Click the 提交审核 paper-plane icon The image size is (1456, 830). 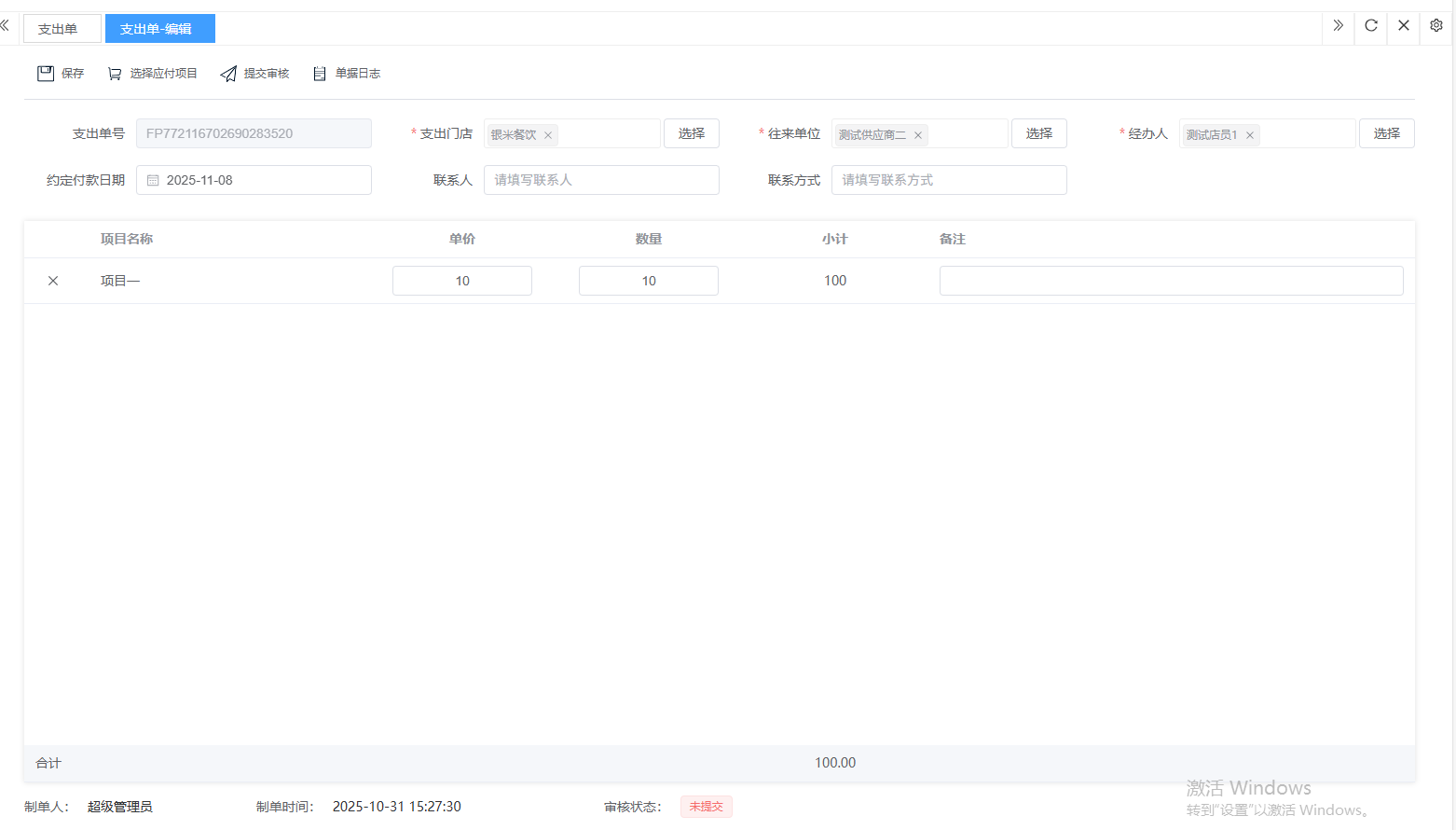tap(228, 74)
